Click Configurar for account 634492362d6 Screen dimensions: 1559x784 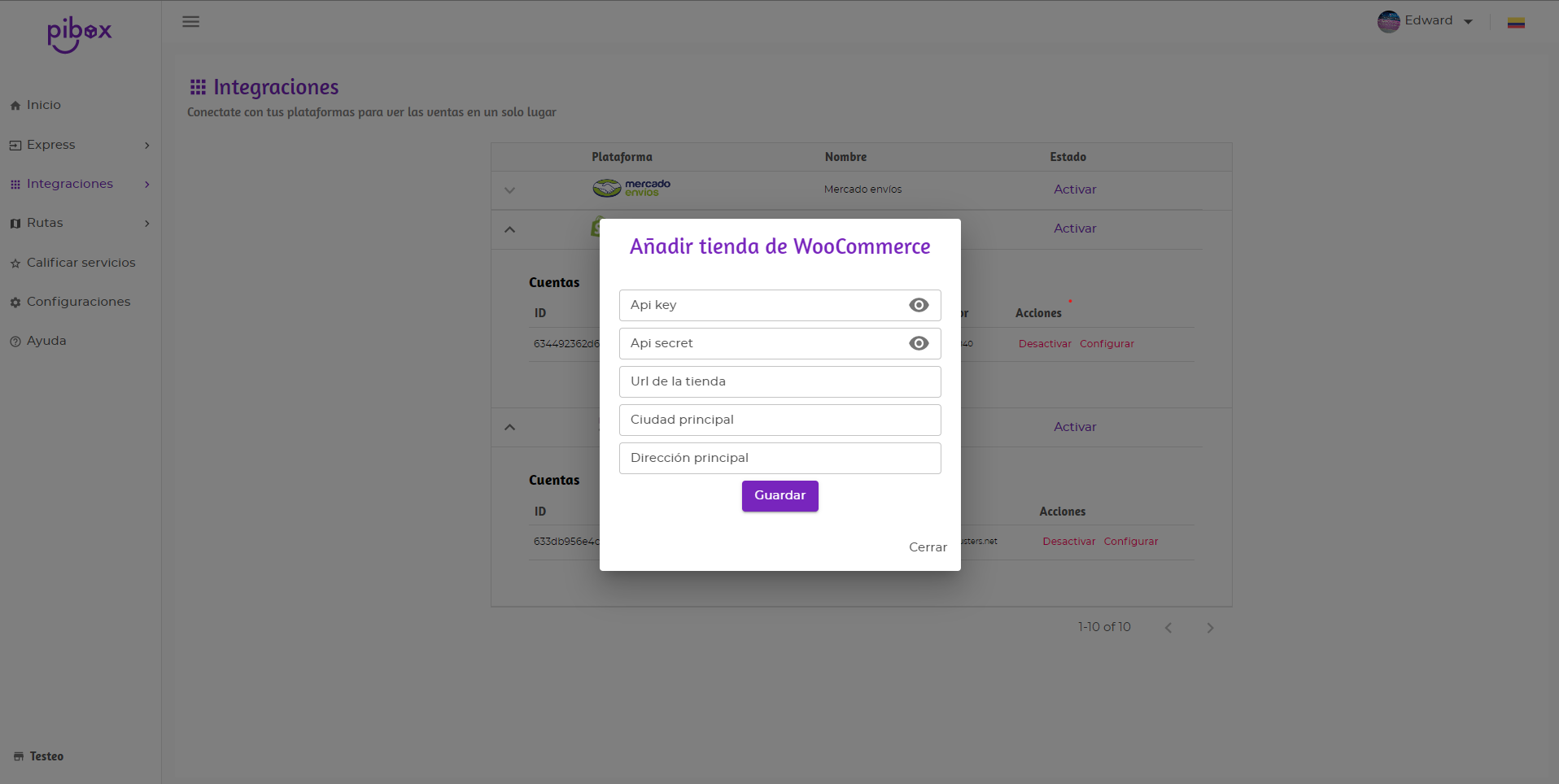point(1107,344)
